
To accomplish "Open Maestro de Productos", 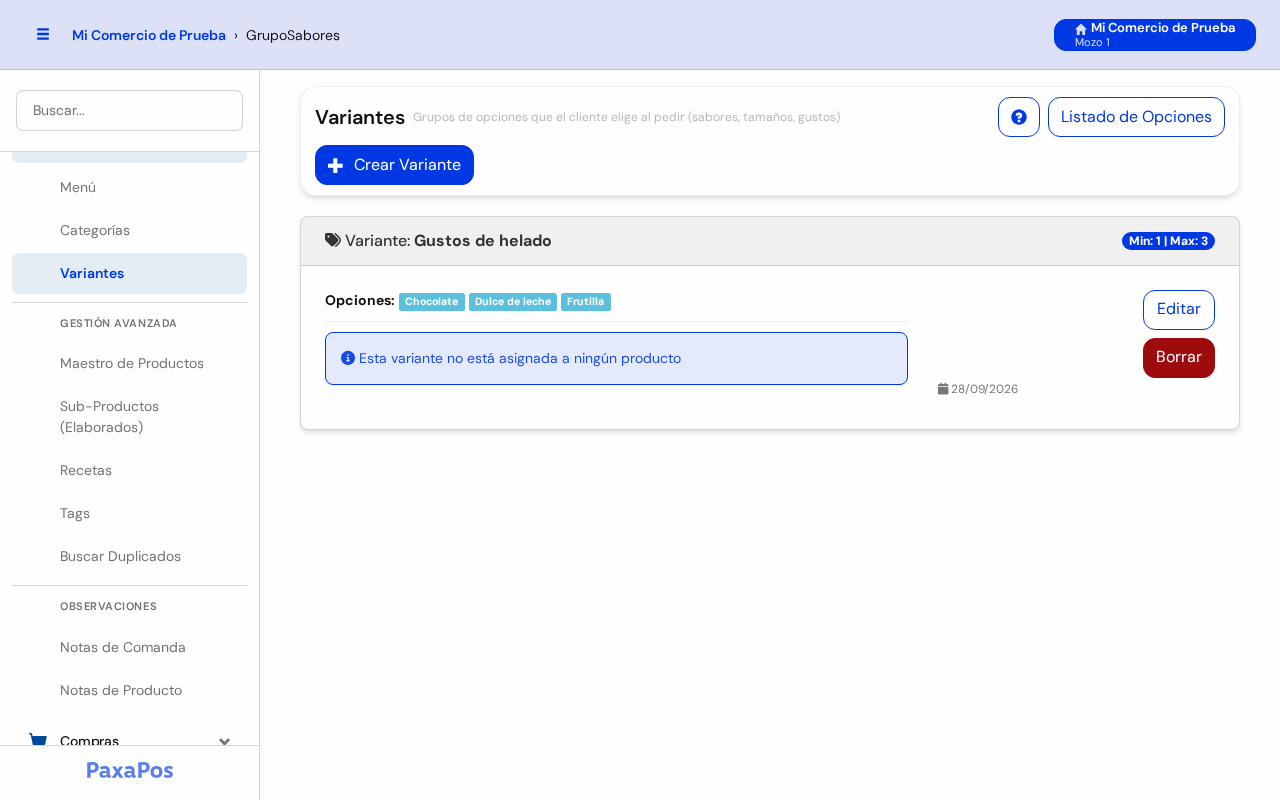I will click(129, 363).
